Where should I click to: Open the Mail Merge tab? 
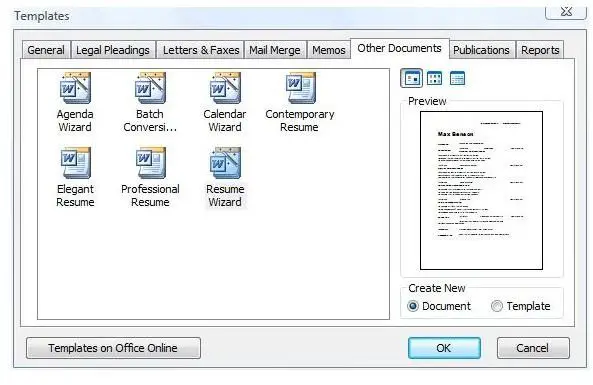(x=275, y=50)
